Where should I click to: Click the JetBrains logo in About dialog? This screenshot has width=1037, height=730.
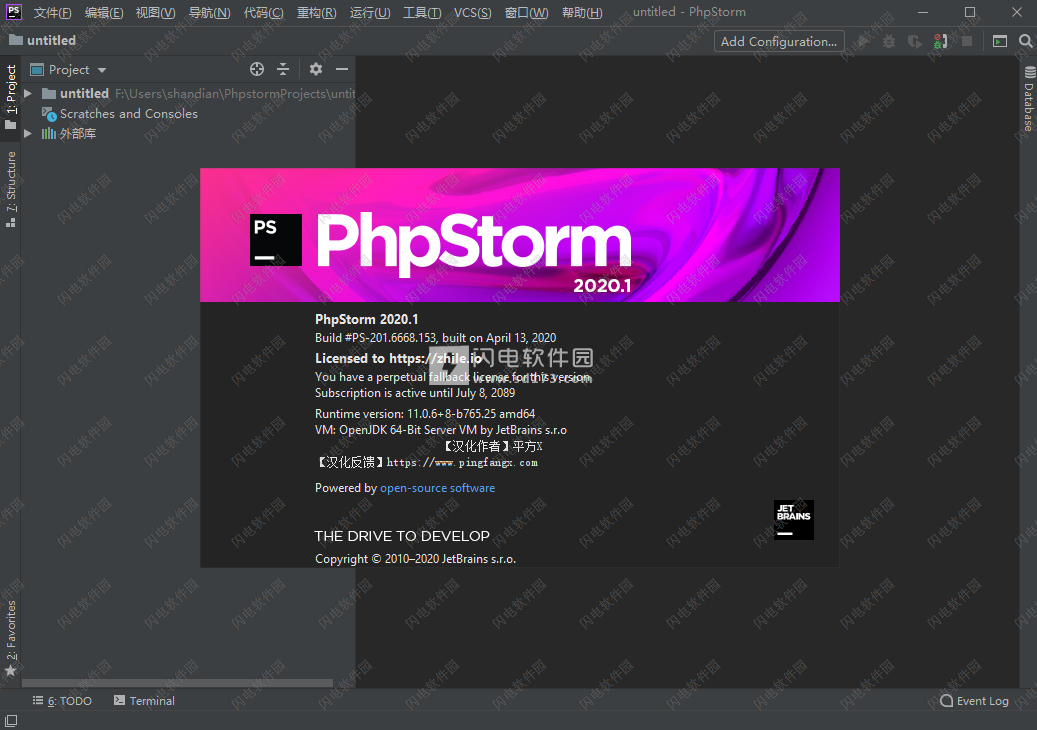(x=794, y=520)
